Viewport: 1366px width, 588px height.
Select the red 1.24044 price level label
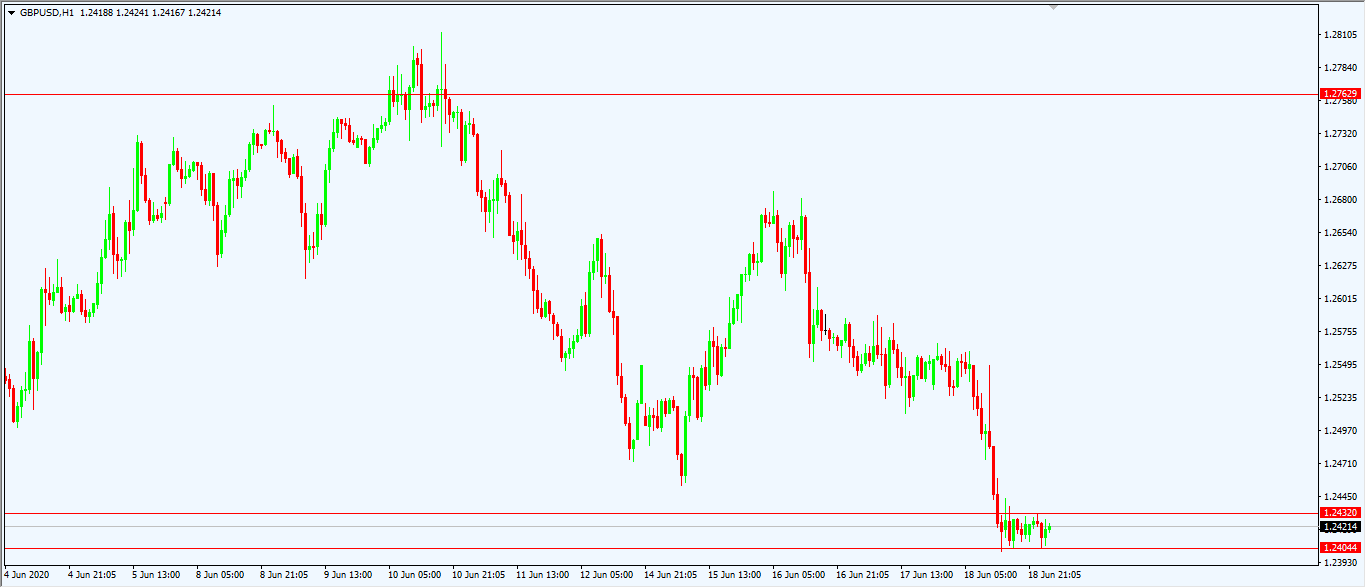(1340, 548)
